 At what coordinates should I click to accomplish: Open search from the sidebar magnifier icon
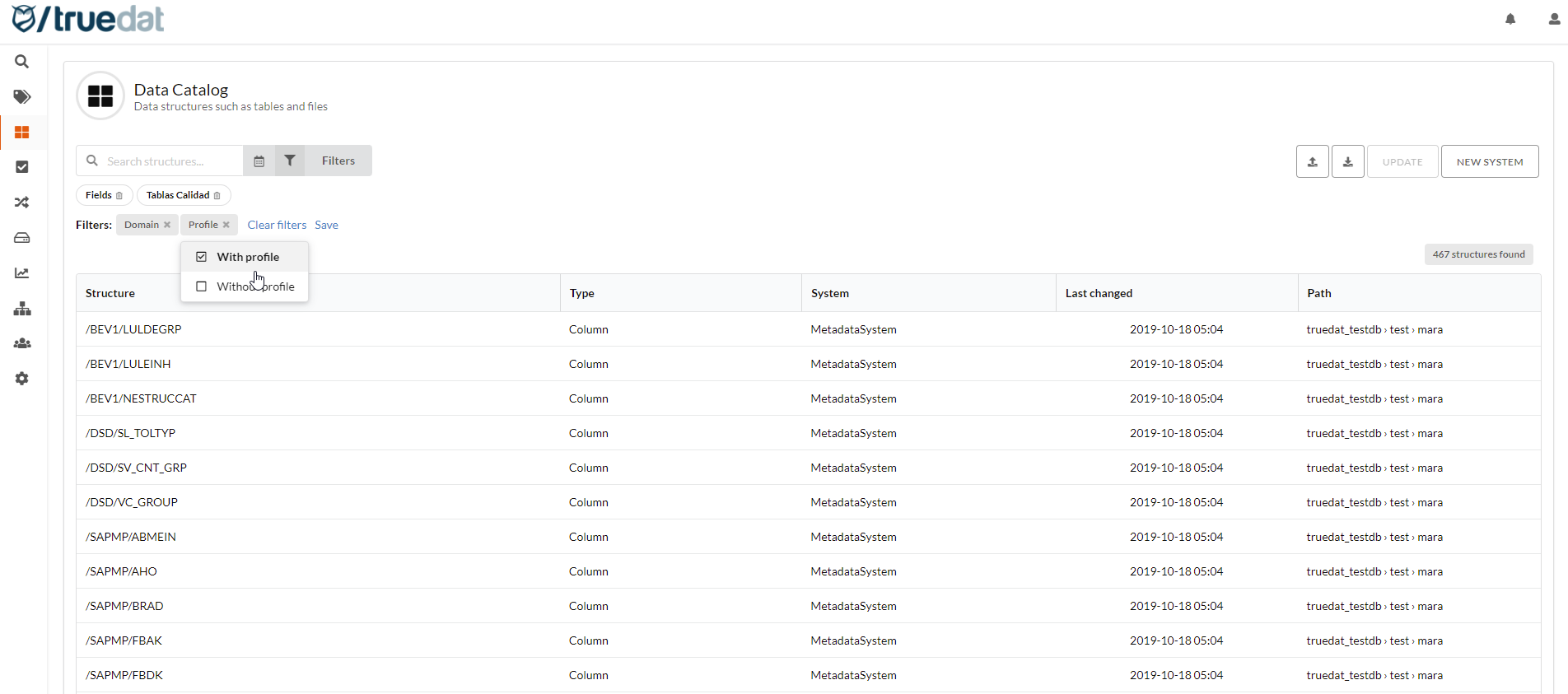tap(22, 62)
